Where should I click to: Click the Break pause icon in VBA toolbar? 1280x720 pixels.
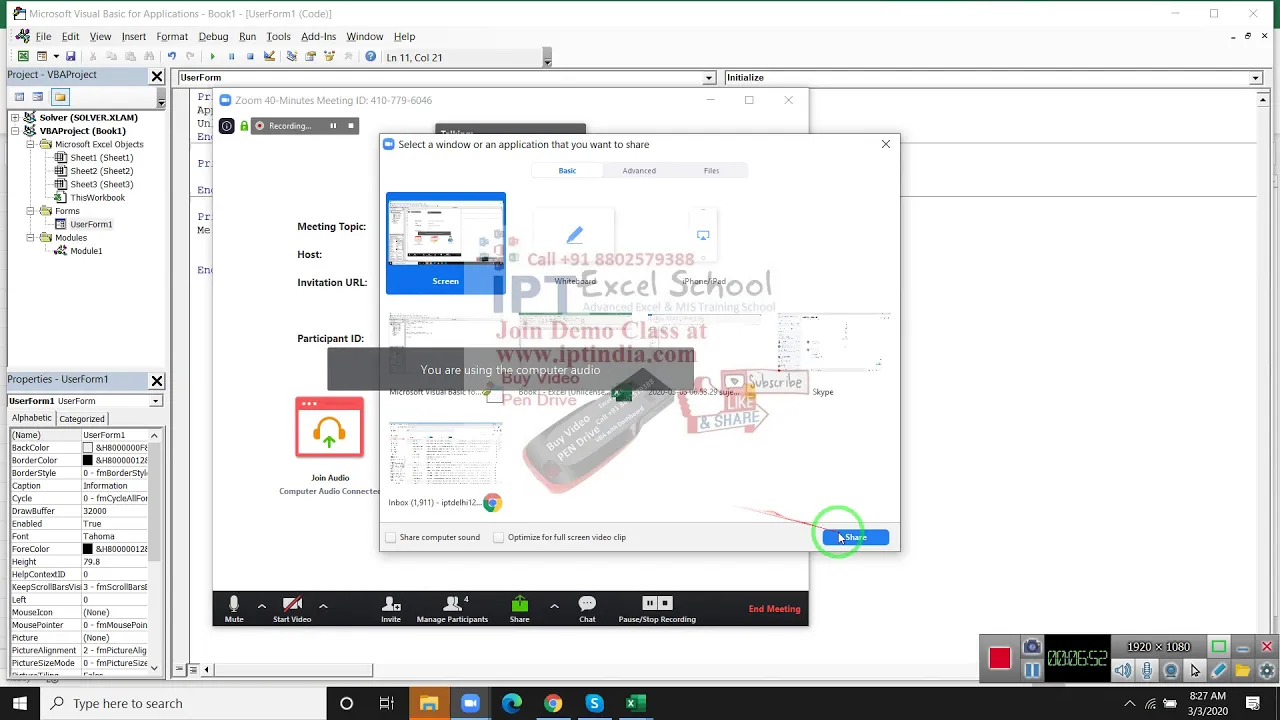[231, 57]
